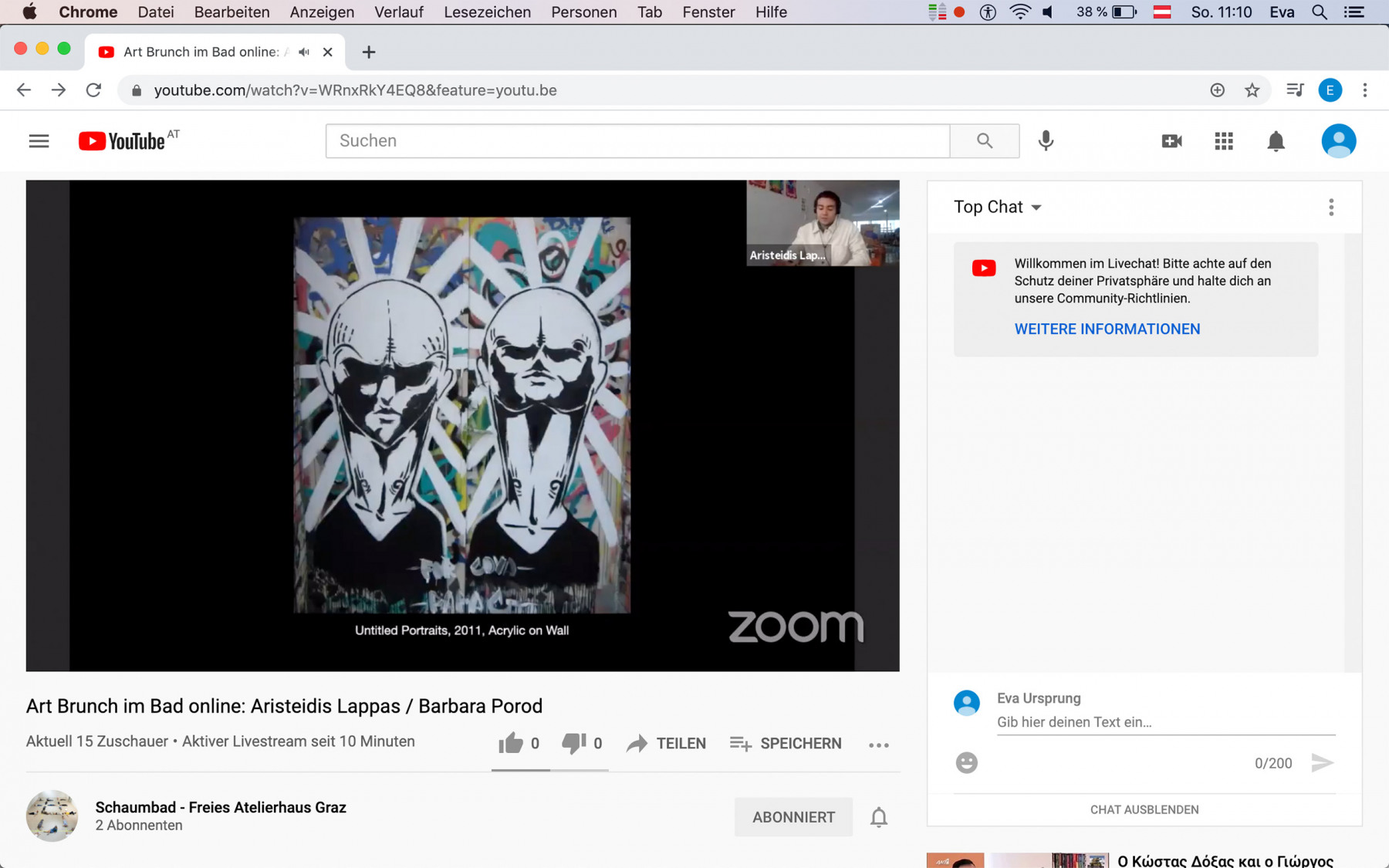The height and width of the screenshot is (868, 1389).
Task: Open macOS Spotlight search
Action: 1319,12
